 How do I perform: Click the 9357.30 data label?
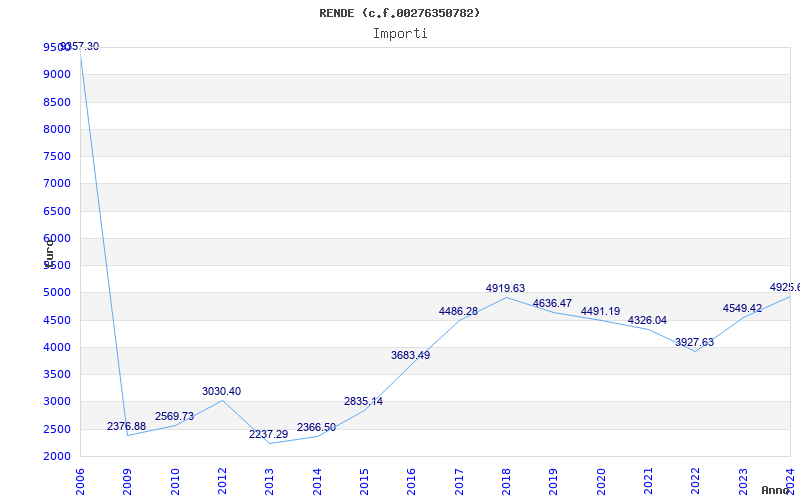pos(80,46)
